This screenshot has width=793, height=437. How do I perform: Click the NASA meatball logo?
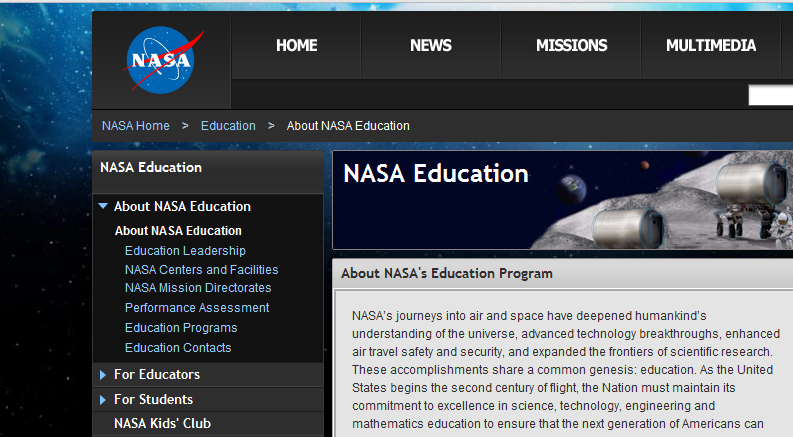[162, 60]
